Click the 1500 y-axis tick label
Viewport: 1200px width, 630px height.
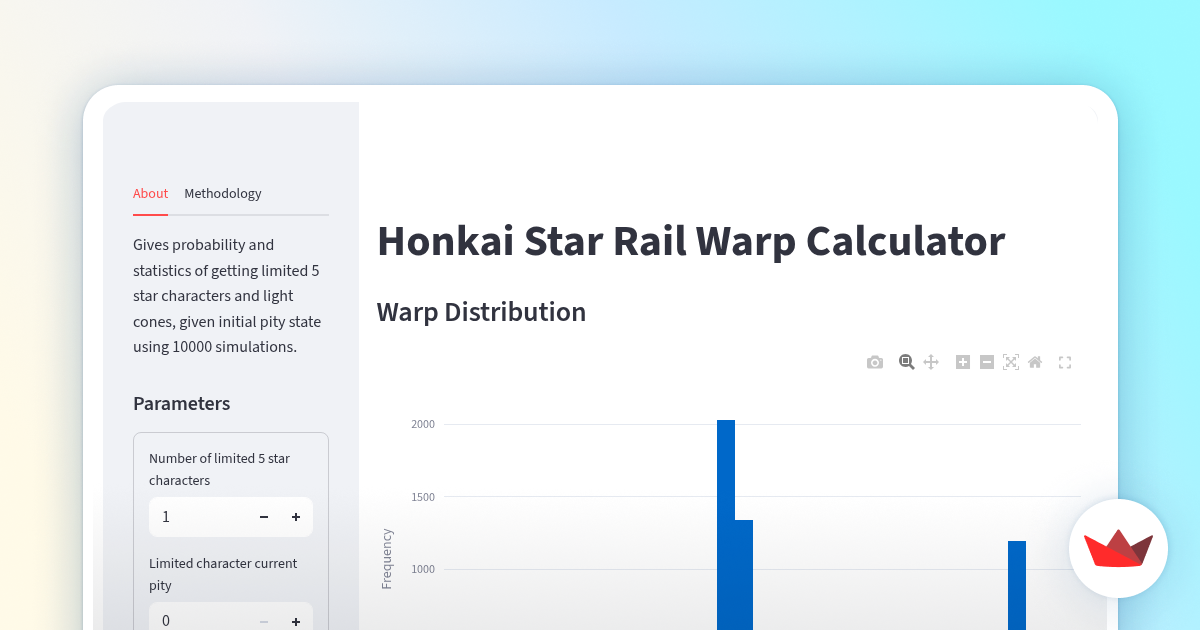click(x=423, y=497)
